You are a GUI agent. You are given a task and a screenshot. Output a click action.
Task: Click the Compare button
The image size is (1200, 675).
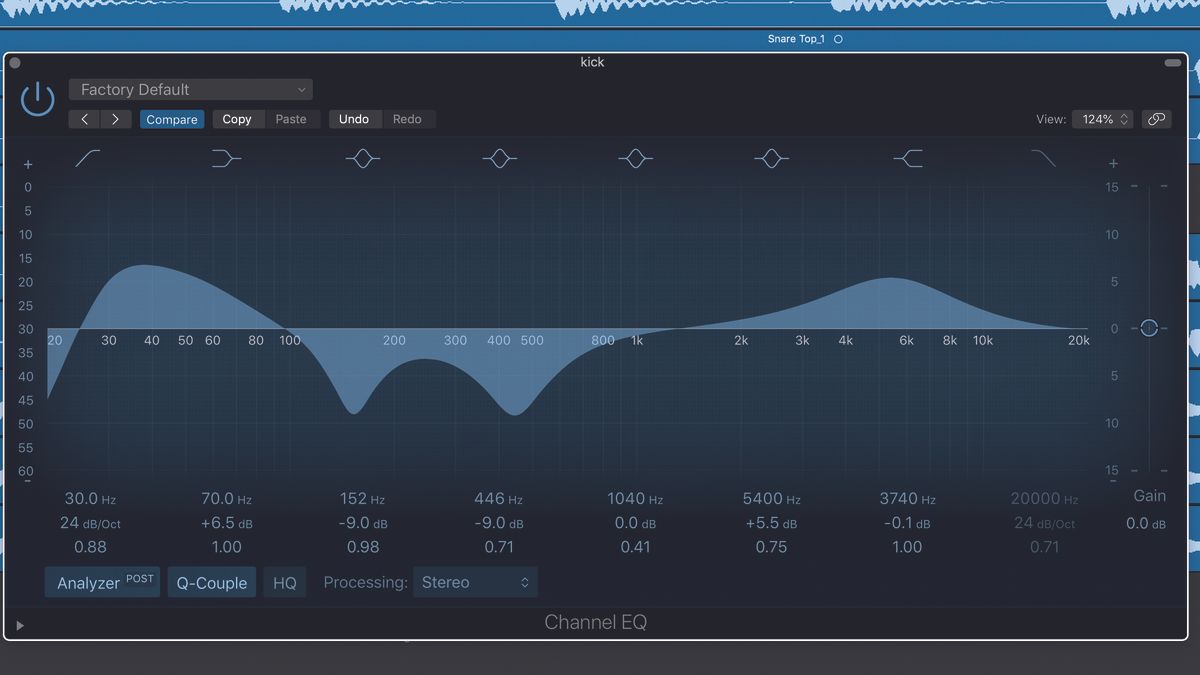(171, 118)
